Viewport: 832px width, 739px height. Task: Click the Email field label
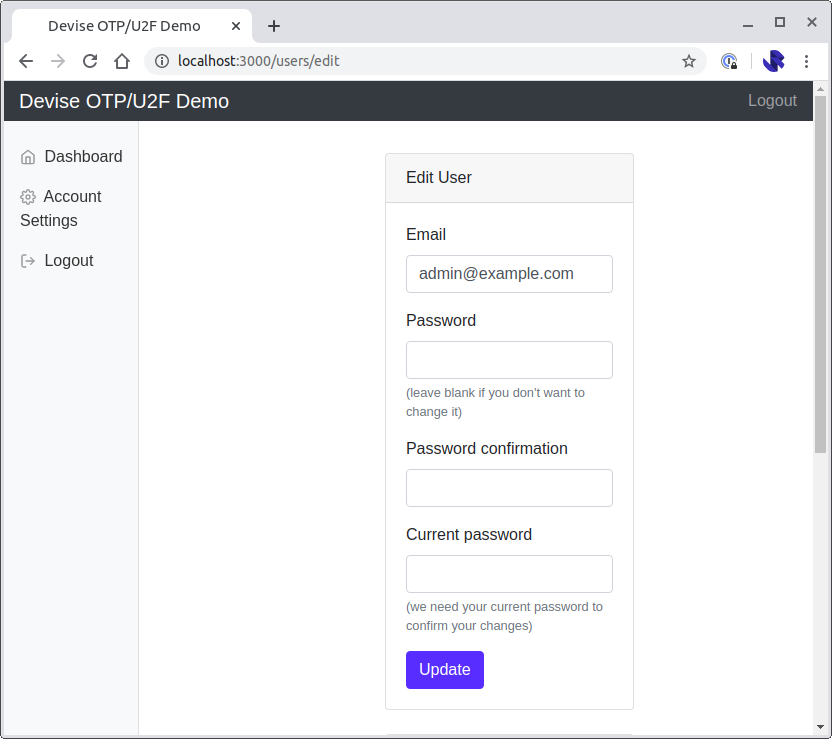point(426,234)
